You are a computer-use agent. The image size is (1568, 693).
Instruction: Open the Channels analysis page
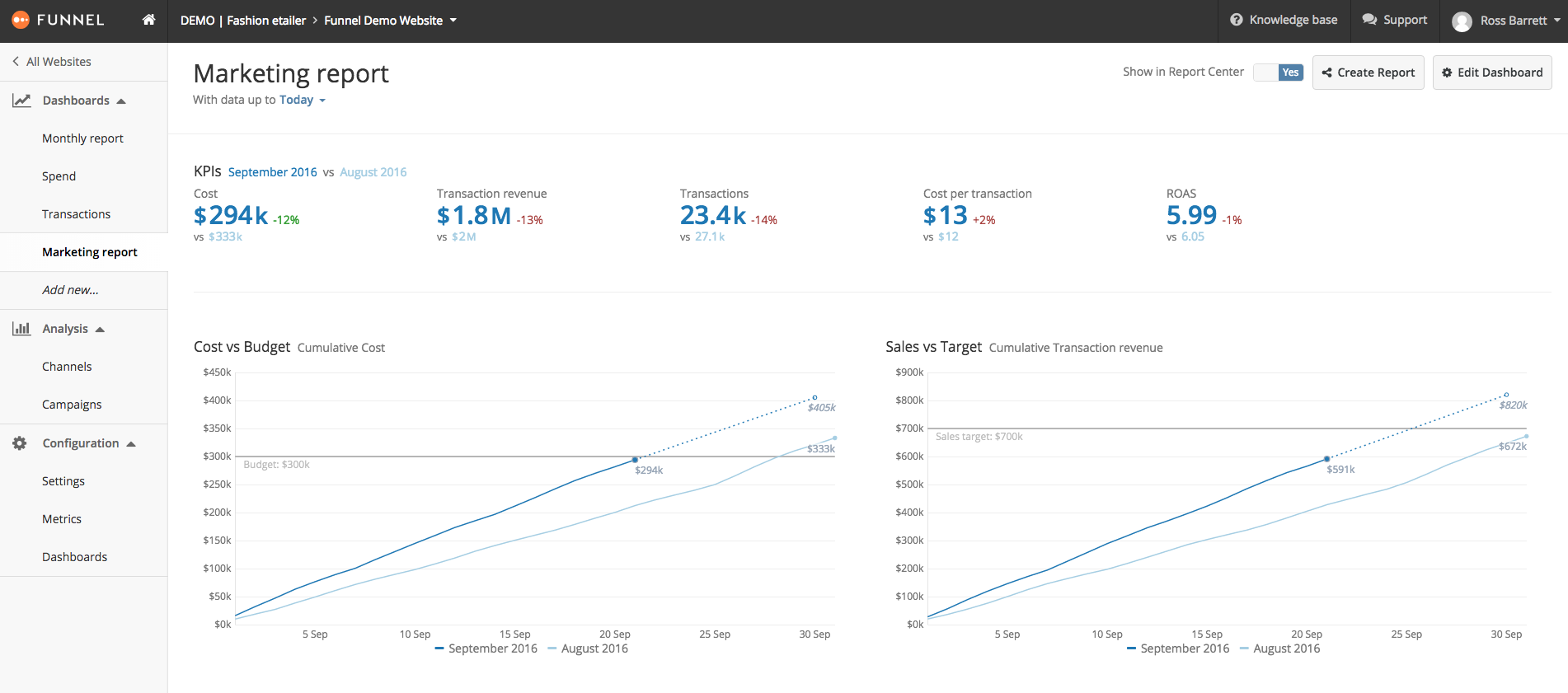coord(67,367)
